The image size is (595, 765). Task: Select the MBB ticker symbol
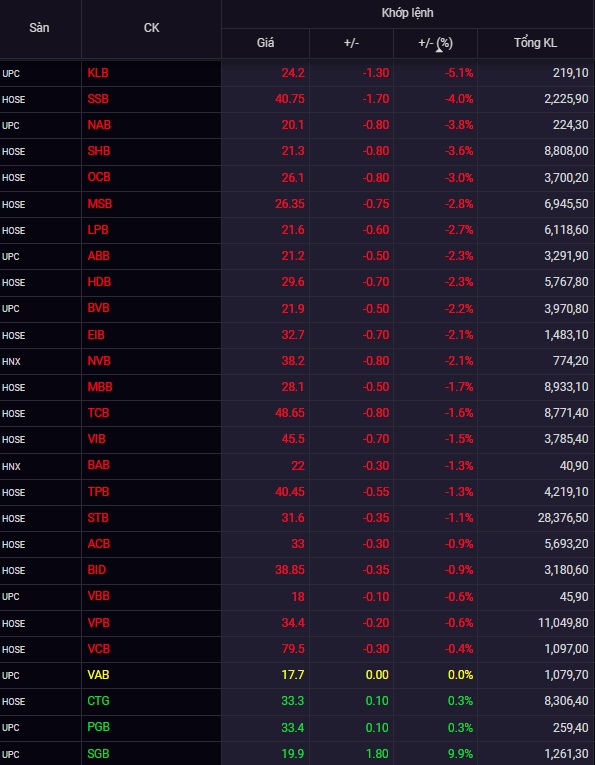tap(100, 387)
